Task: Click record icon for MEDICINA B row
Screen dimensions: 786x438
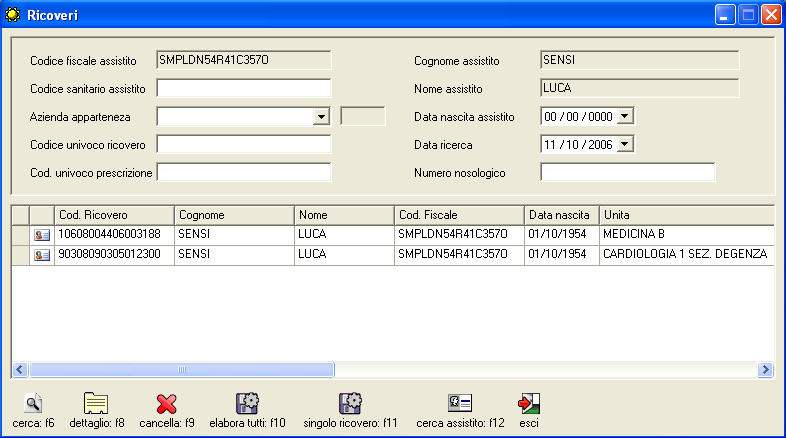Action: pos(42,234)
